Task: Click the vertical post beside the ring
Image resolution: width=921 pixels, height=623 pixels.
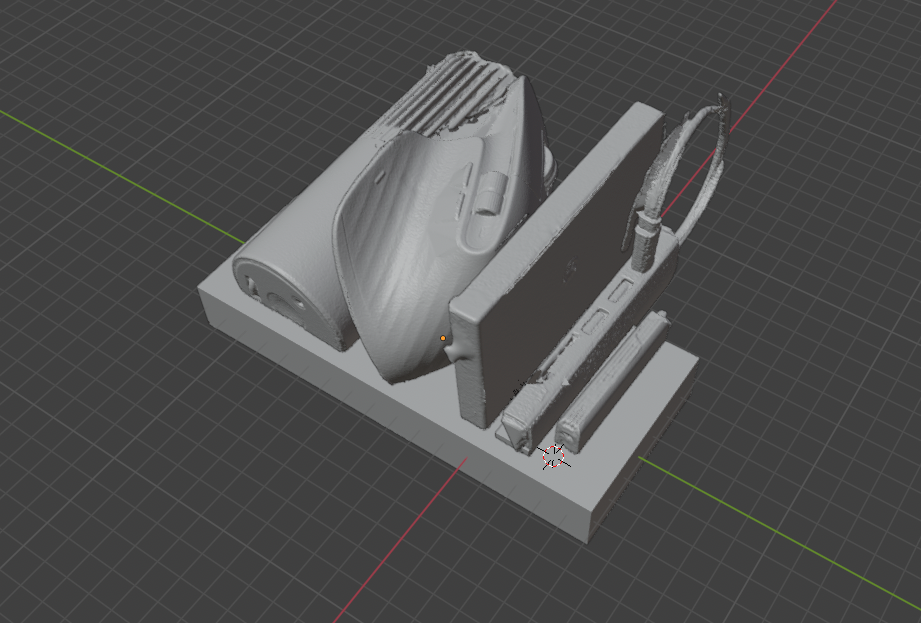Action: 645,240
